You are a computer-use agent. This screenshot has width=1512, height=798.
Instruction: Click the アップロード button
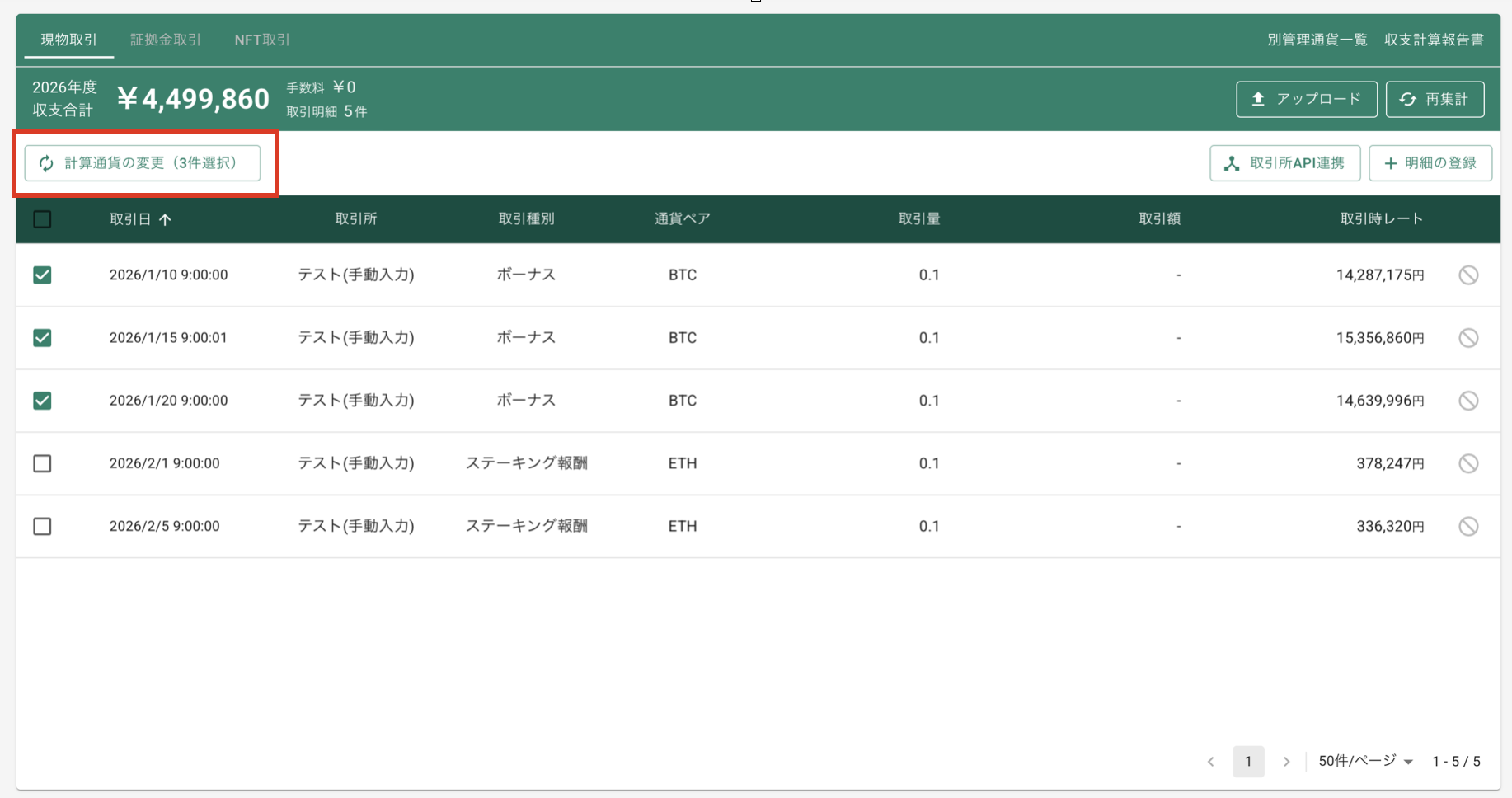click(1307, 99)
